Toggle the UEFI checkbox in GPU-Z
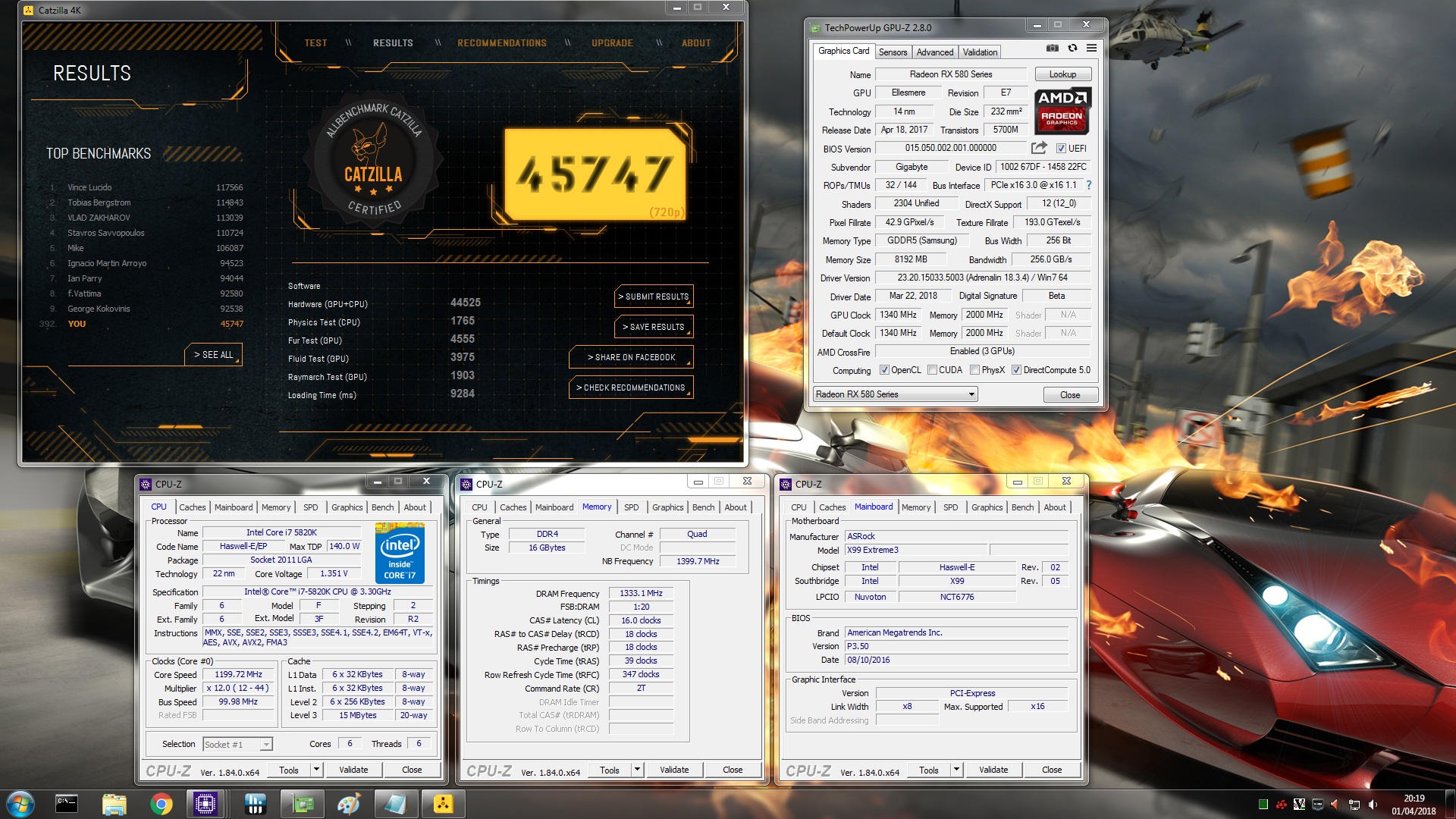Screen dimensions: 1456x819 pyautogui.click(x=1061, y=149)
